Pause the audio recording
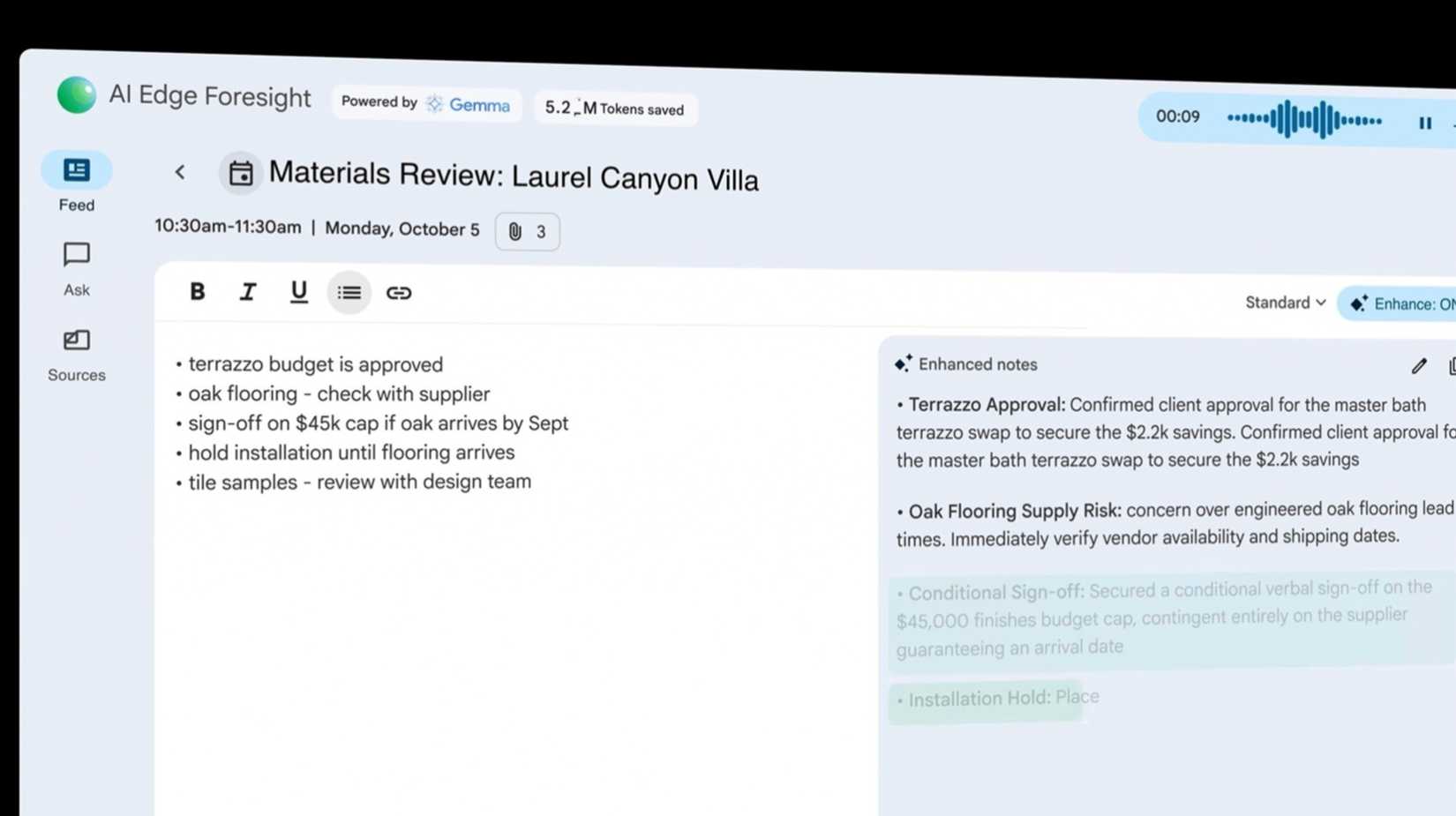 1424,124
